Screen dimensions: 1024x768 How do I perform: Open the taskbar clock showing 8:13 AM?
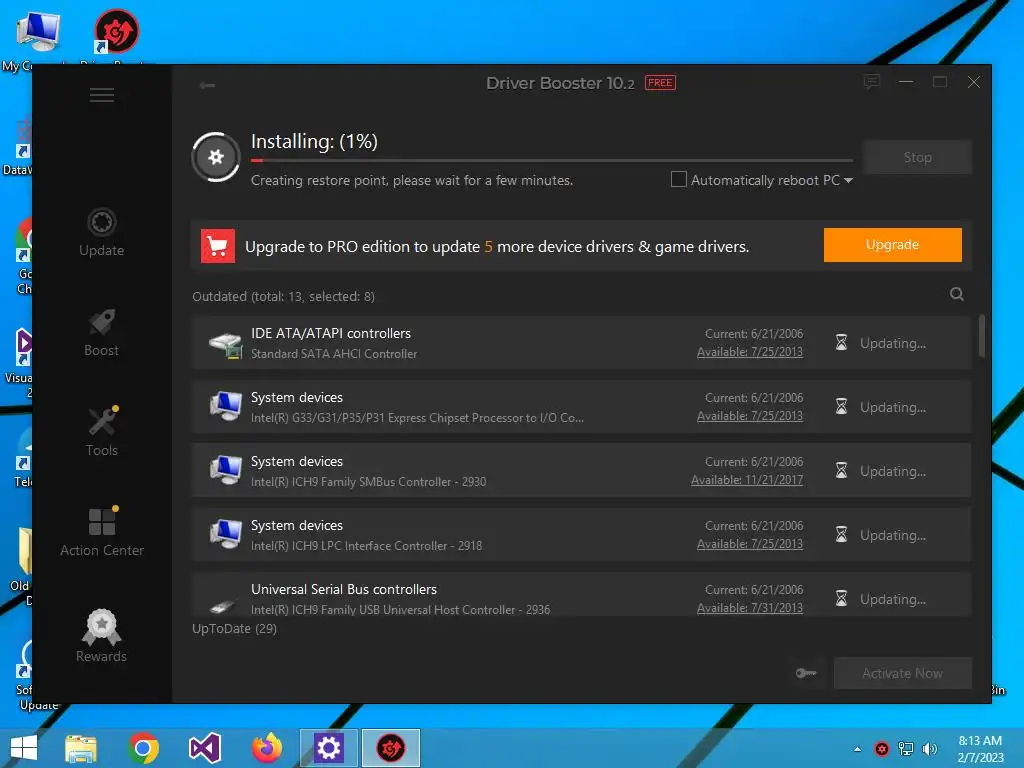tap(980, 749)
